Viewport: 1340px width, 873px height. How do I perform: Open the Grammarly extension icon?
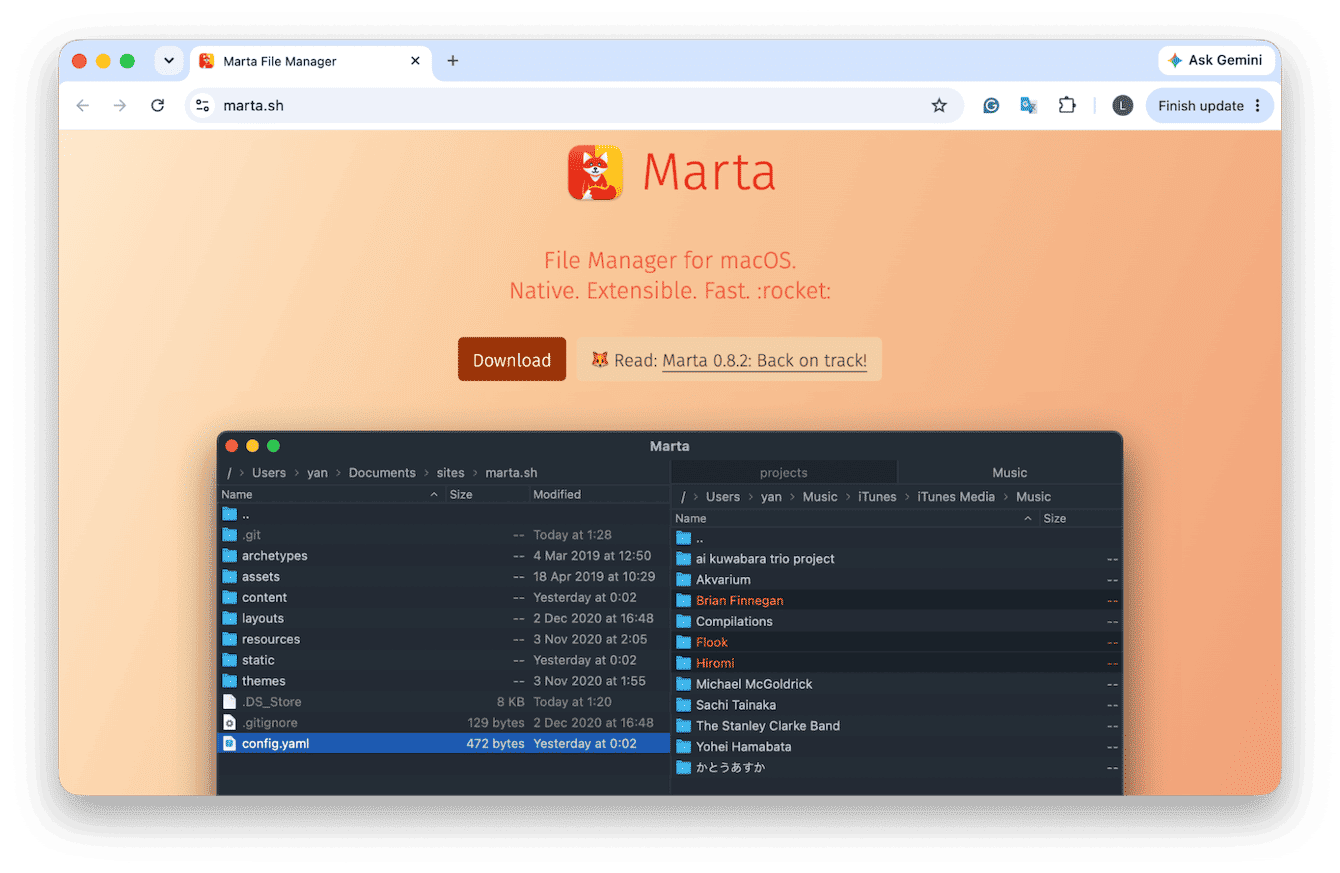click(991, 105)
